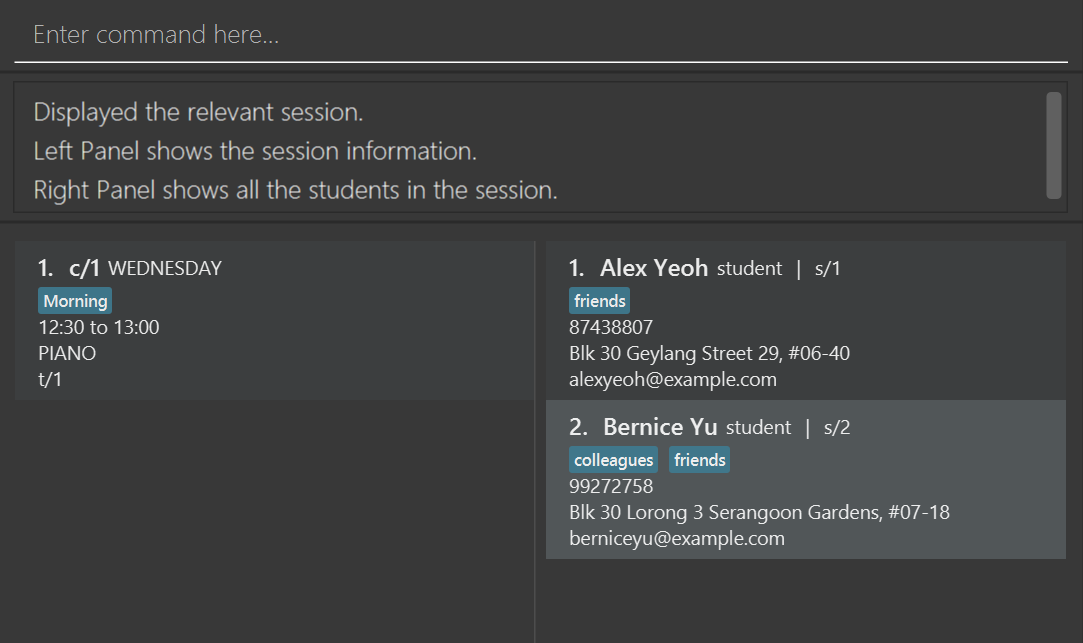Click the colleagues tag on Bernice Yu
This screenshot has width=1083, height=643.
614,460
